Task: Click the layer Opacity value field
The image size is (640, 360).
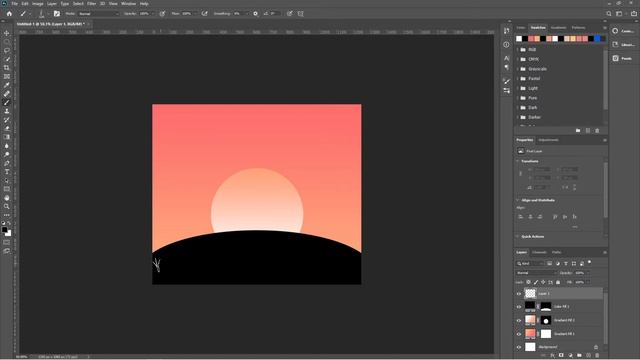Action: 580,273
